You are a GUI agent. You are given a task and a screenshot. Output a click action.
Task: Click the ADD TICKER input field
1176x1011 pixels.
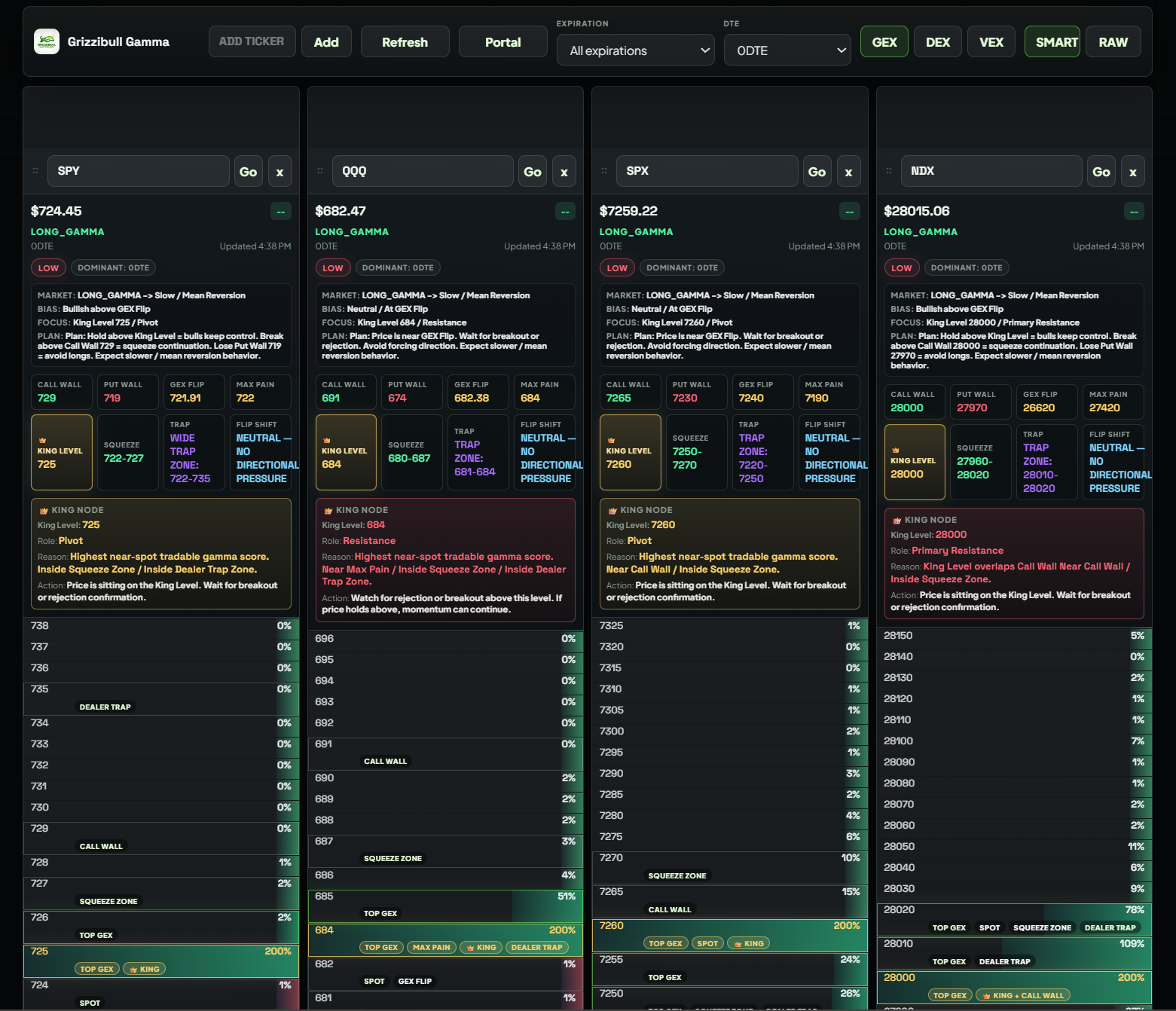tap(252, 41)
